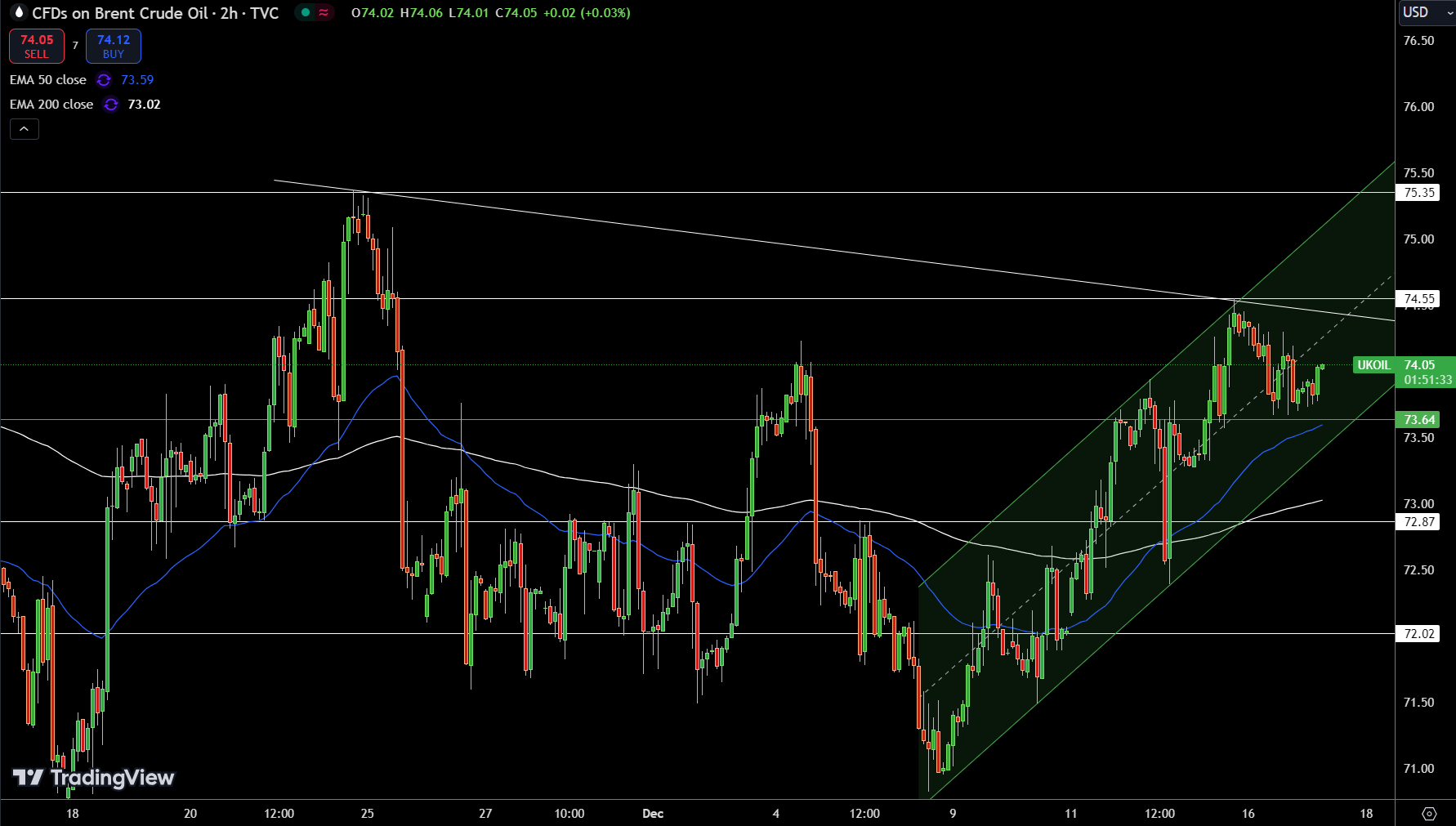Click the 72.02 horizontal line price label
The width and height of the screenshot is (1456, 826).
point(1419,634)
